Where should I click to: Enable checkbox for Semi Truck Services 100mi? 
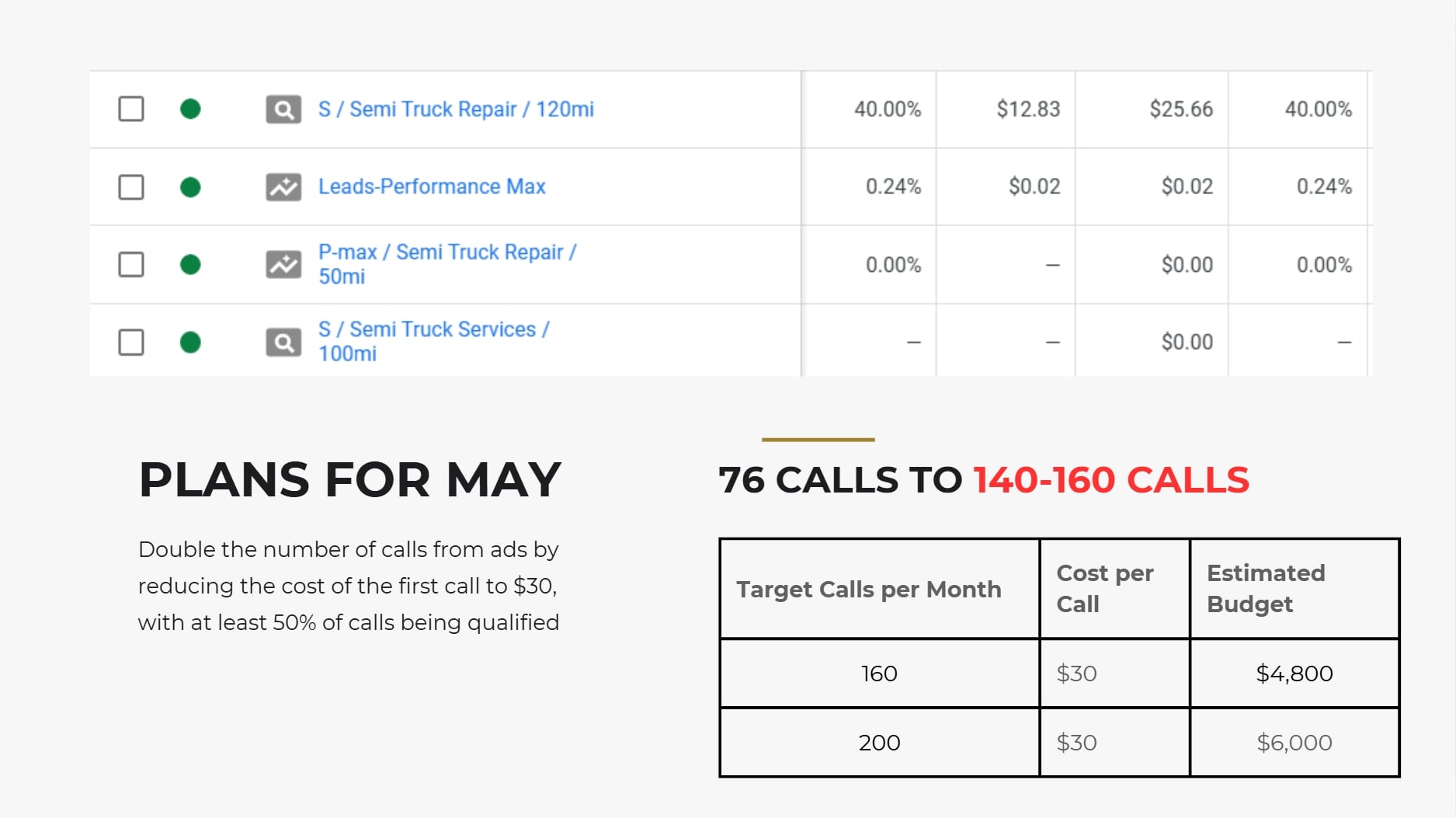[x=131, y=343]
